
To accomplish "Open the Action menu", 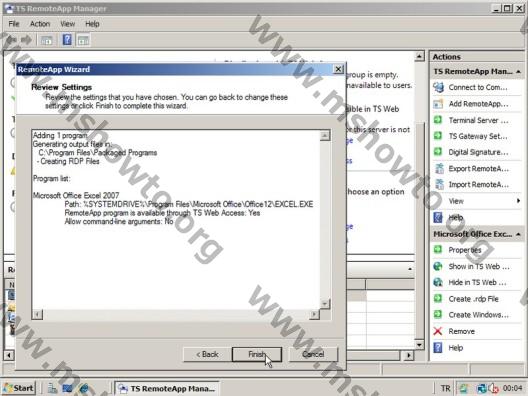I will click(40, 24).
